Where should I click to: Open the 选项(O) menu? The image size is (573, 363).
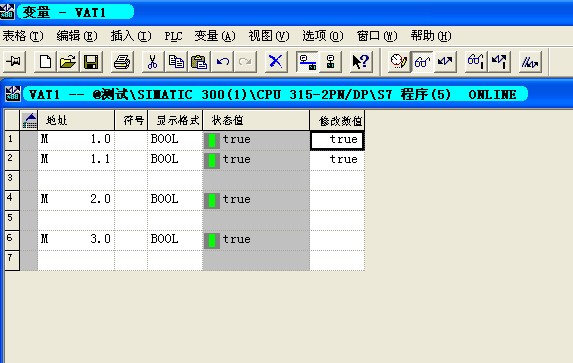point(323,36)
